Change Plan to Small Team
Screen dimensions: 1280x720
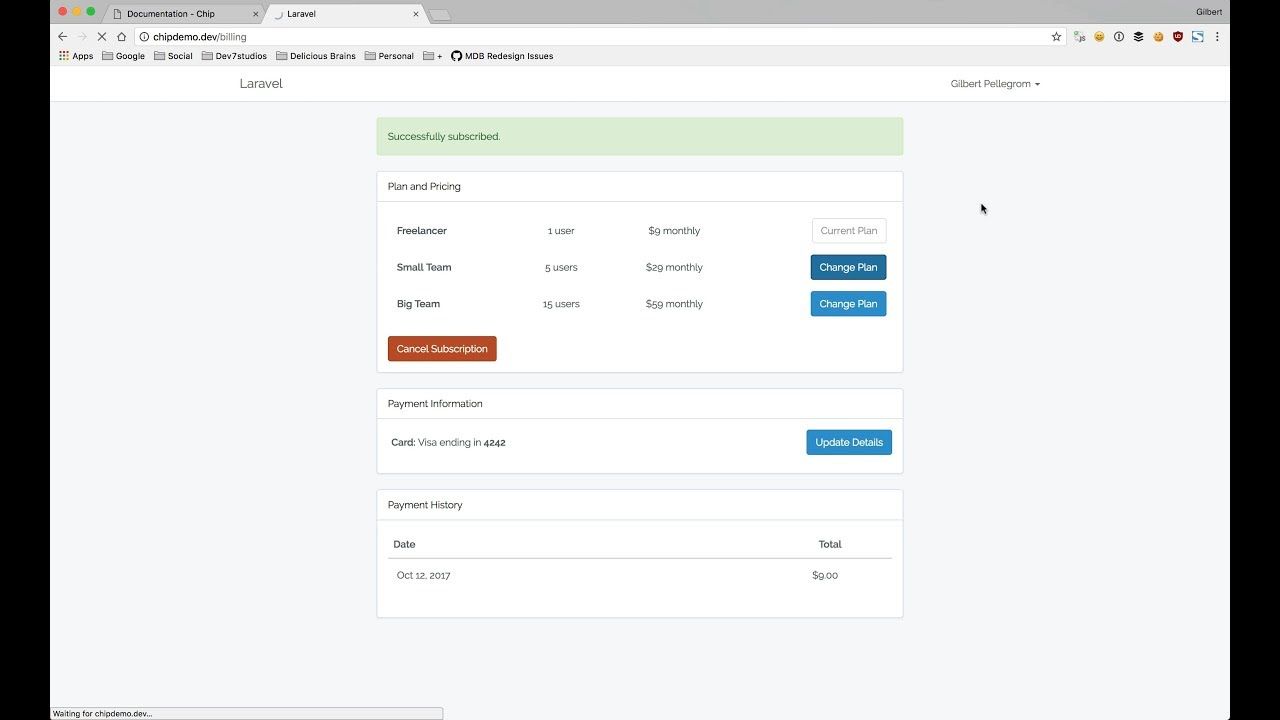[847, 267]
